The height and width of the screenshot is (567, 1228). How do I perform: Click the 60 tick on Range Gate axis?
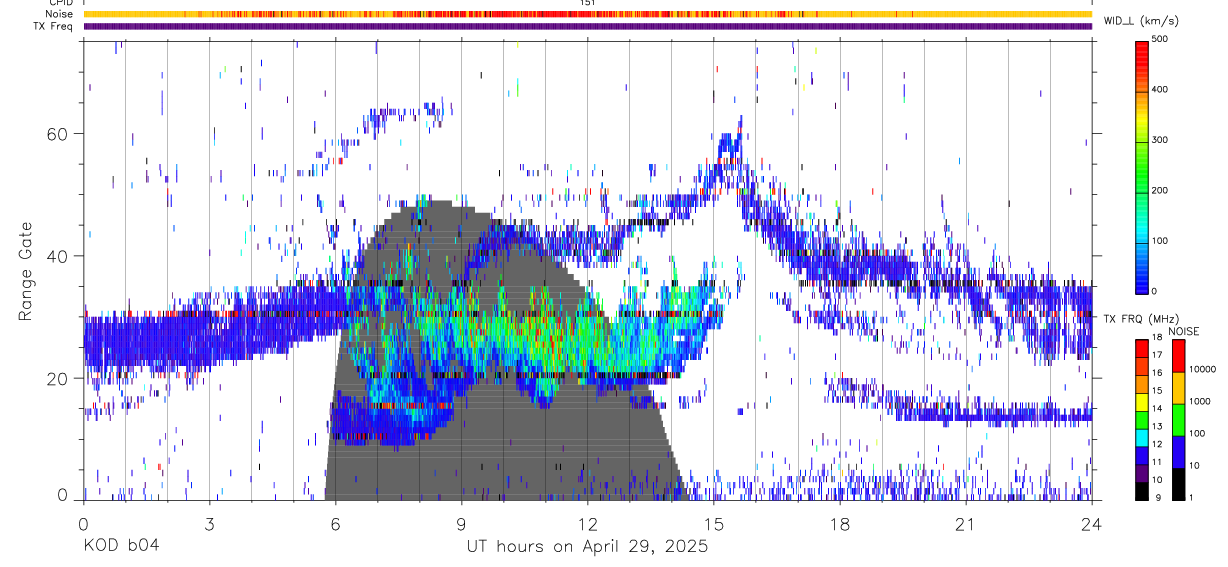tap(58, 133)
